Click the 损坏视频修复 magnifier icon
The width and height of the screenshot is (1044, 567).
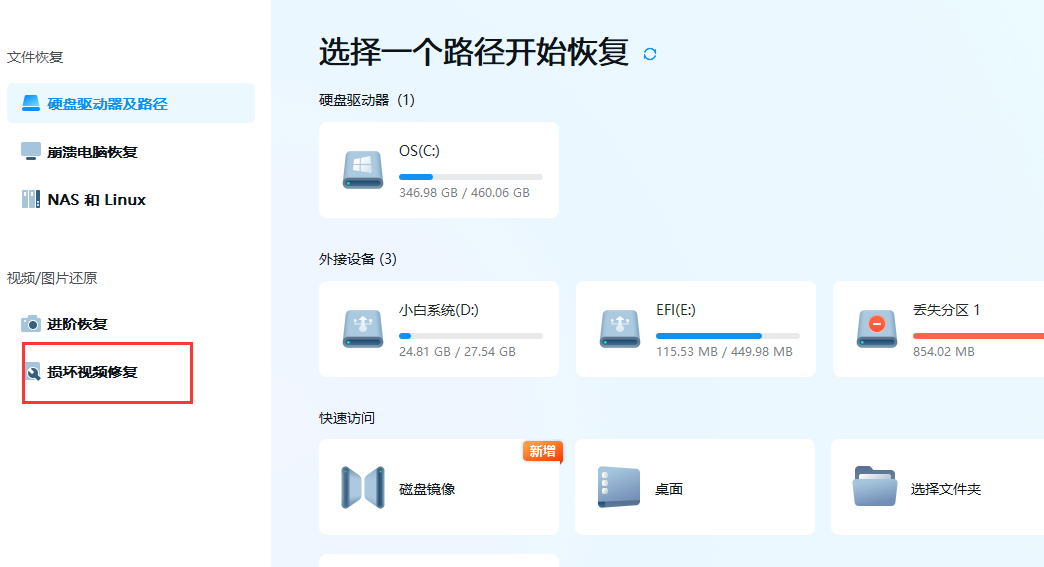tap(33, 372)
